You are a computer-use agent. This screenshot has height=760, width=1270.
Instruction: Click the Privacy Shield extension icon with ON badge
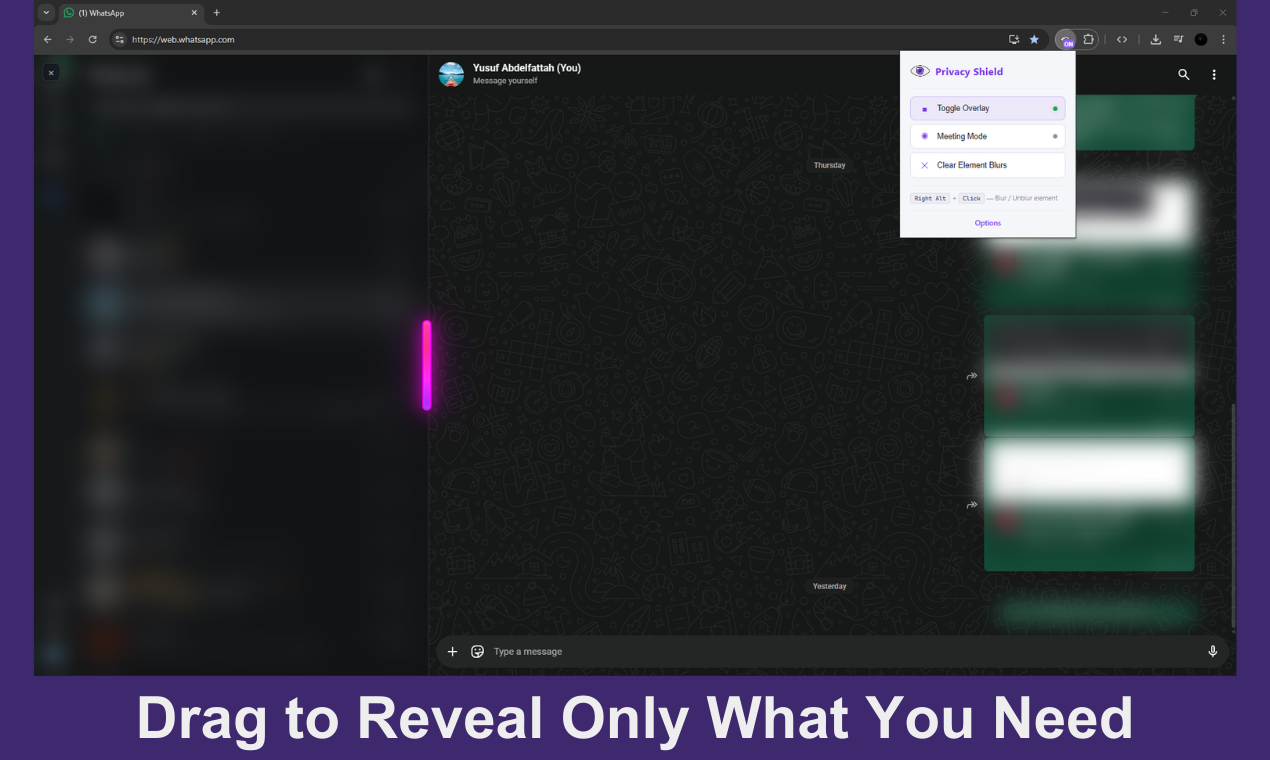pos(1066,40)
